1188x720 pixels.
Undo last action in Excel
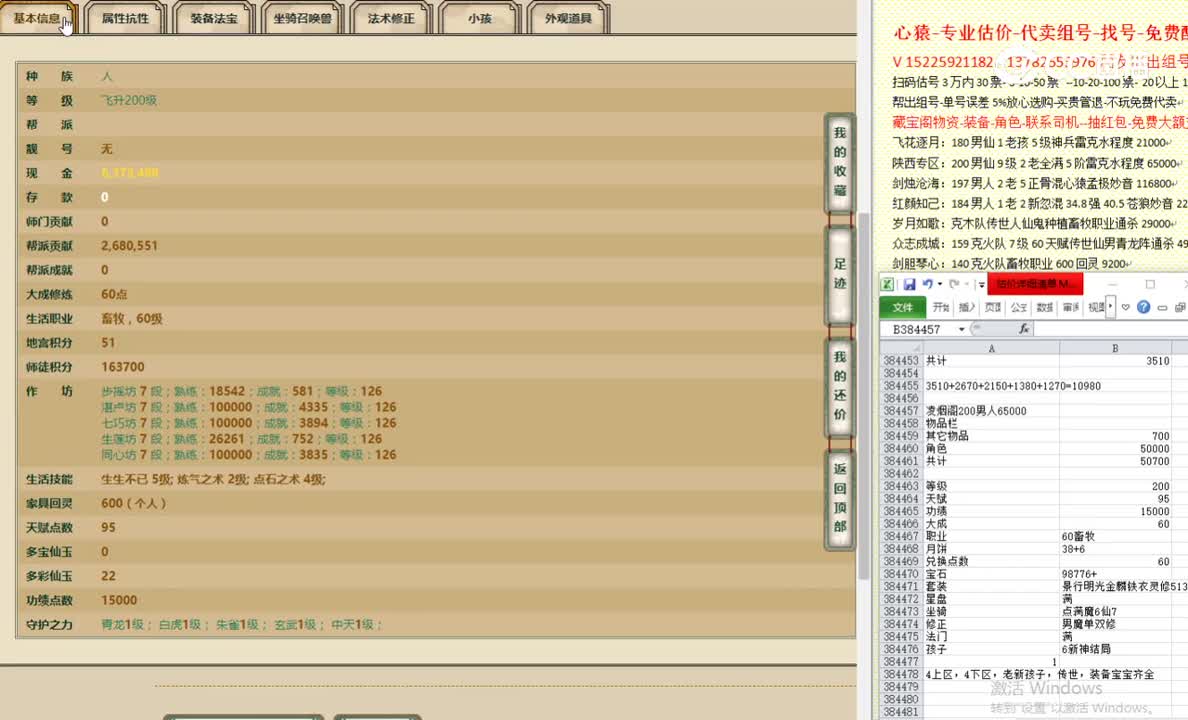click(927, 284)
